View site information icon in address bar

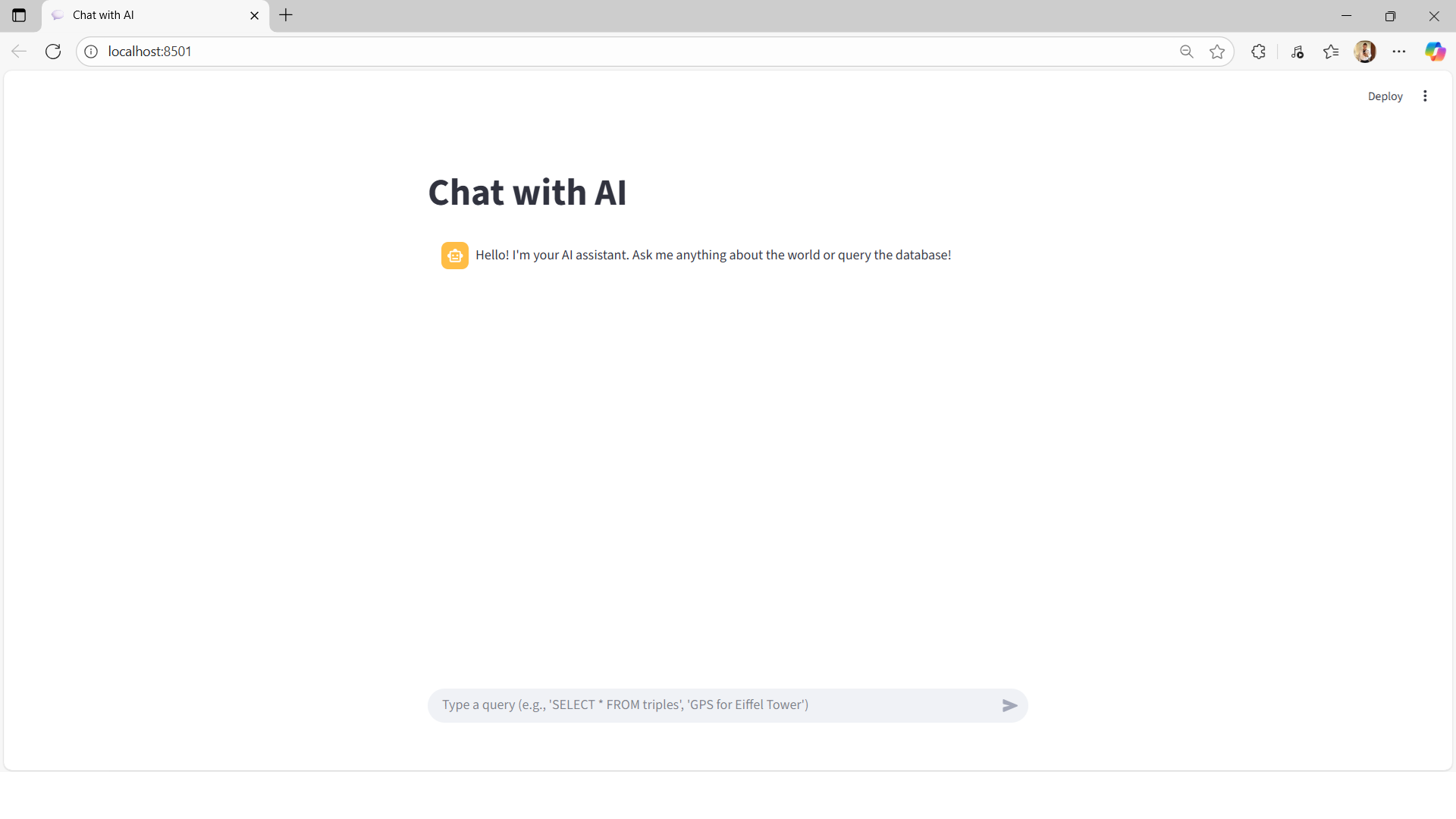click(91, 52)
